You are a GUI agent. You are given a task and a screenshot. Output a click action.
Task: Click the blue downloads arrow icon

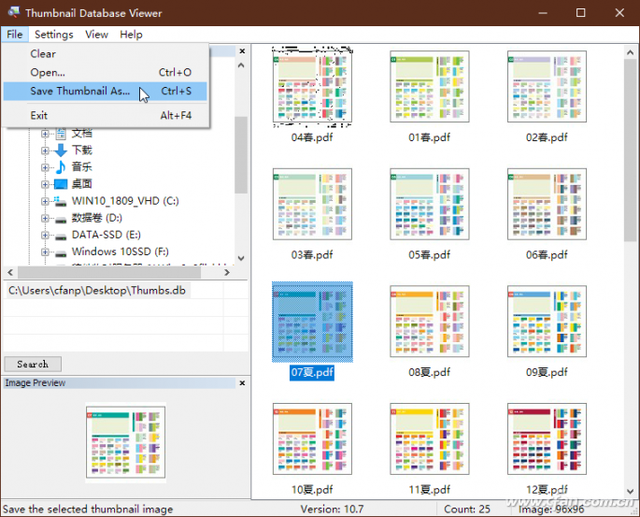point(61,150)
